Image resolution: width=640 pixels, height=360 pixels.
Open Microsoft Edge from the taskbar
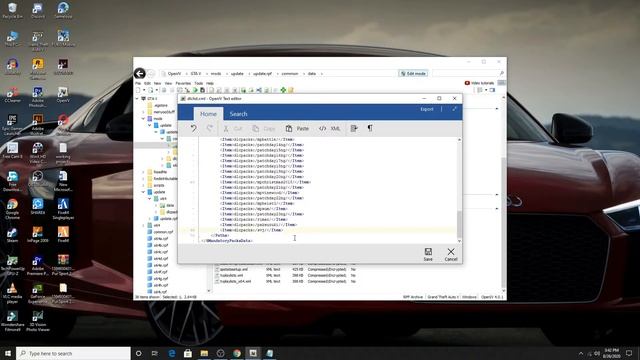[x=172, y=353]
